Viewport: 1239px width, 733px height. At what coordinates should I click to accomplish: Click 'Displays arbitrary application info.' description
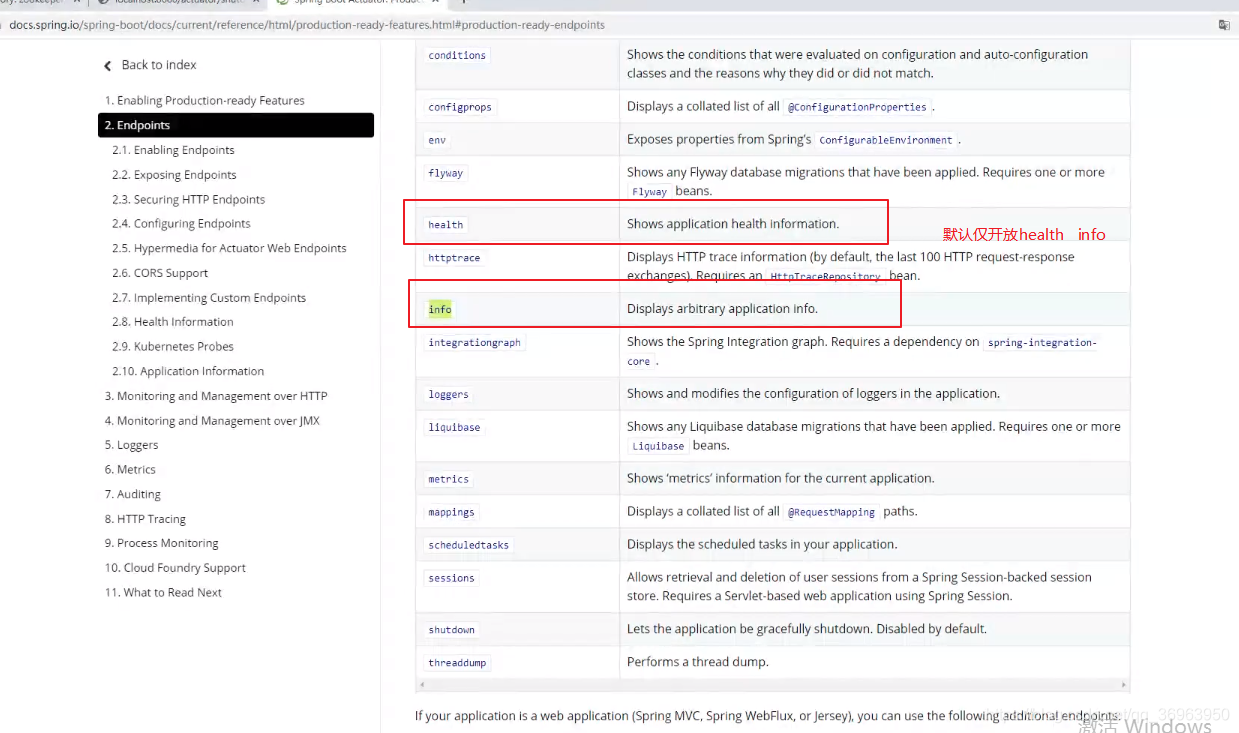click(x=722, y=309)
